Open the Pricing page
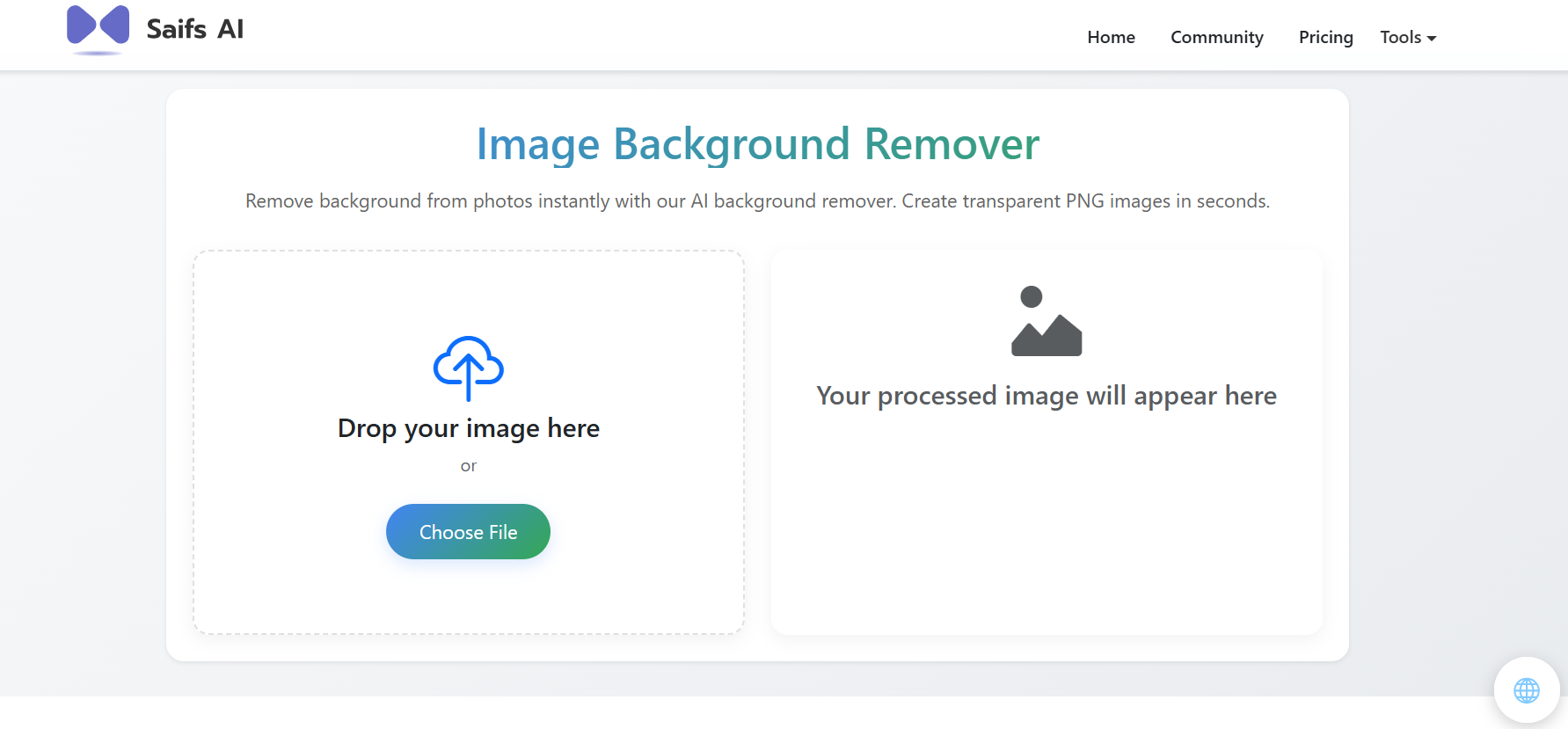1568x729 pixels. click(x=1325, y=37)
